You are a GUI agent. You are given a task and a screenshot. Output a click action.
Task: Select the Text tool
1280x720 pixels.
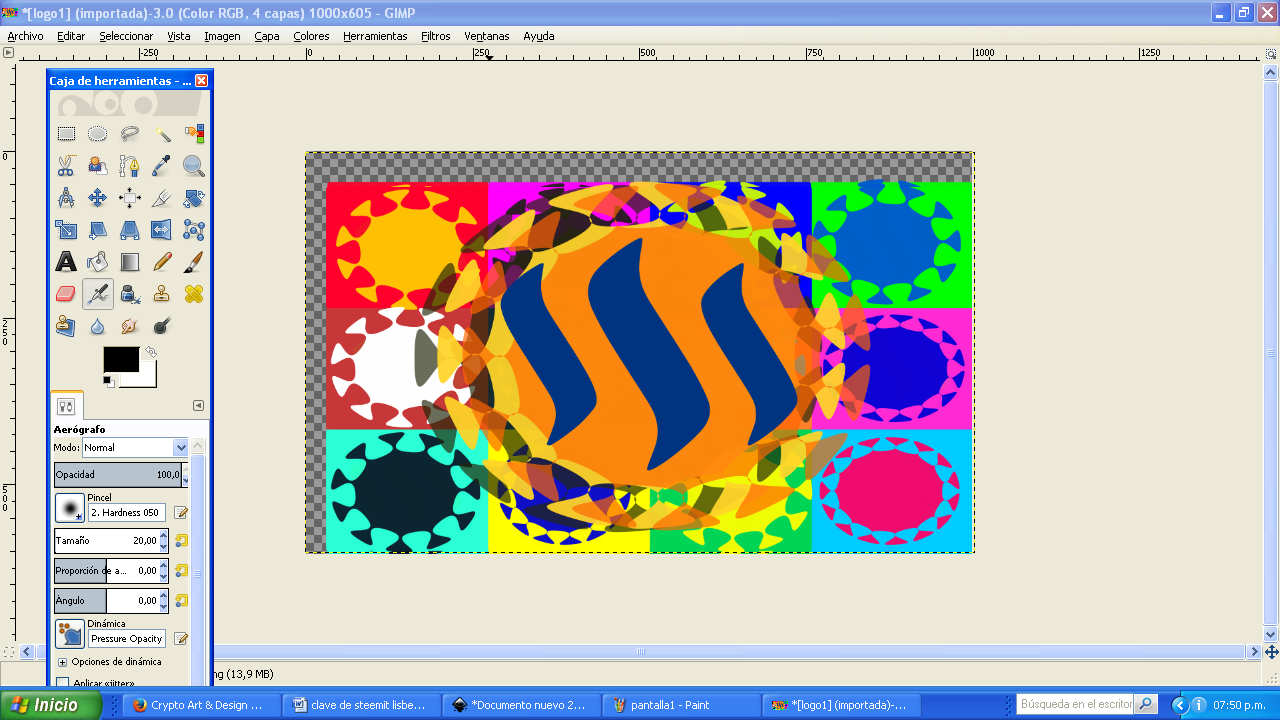click(x=65, y=261)
